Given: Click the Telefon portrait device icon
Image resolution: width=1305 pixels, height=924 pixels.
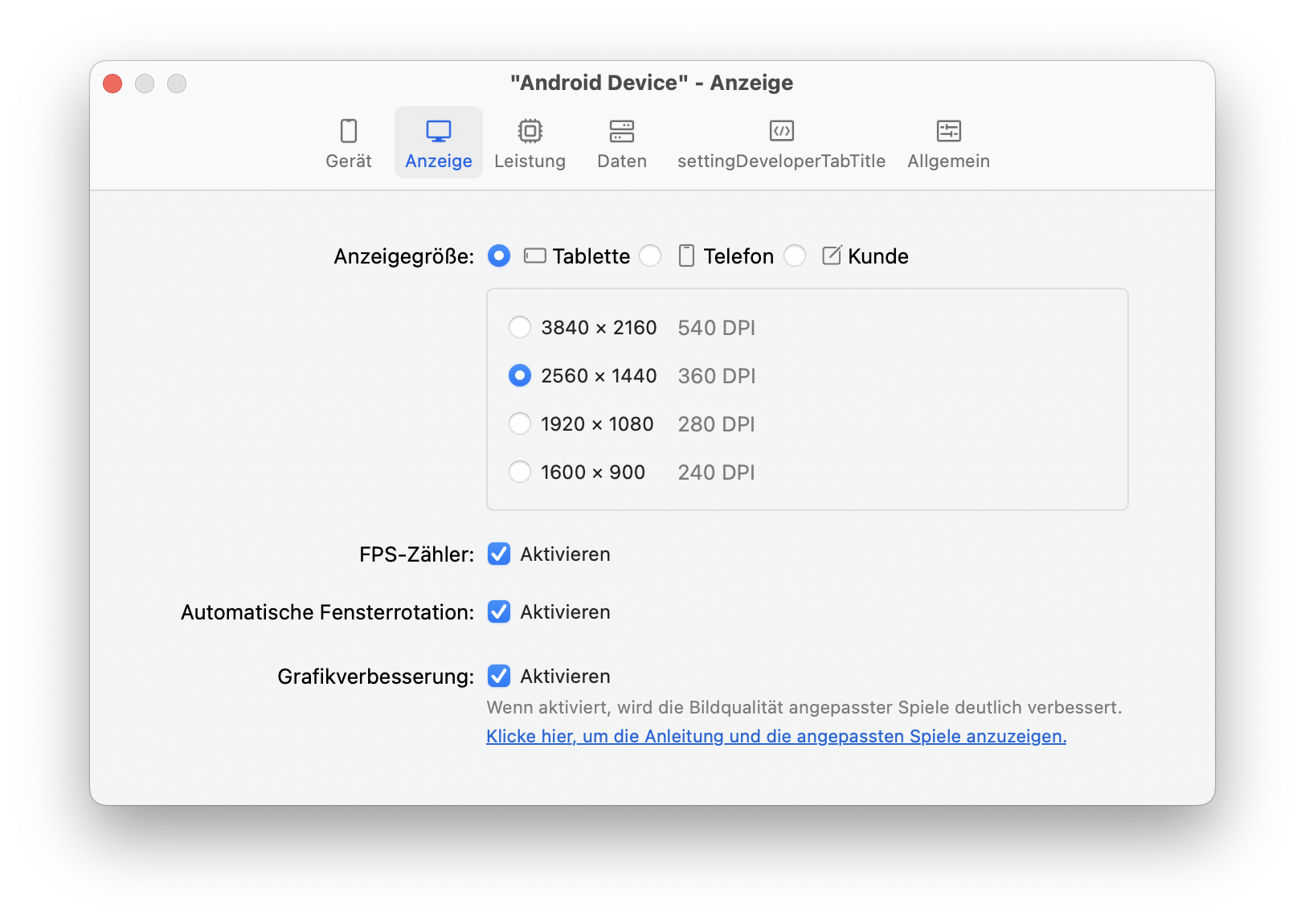Looking at the screenshot, I should [686, 256].
